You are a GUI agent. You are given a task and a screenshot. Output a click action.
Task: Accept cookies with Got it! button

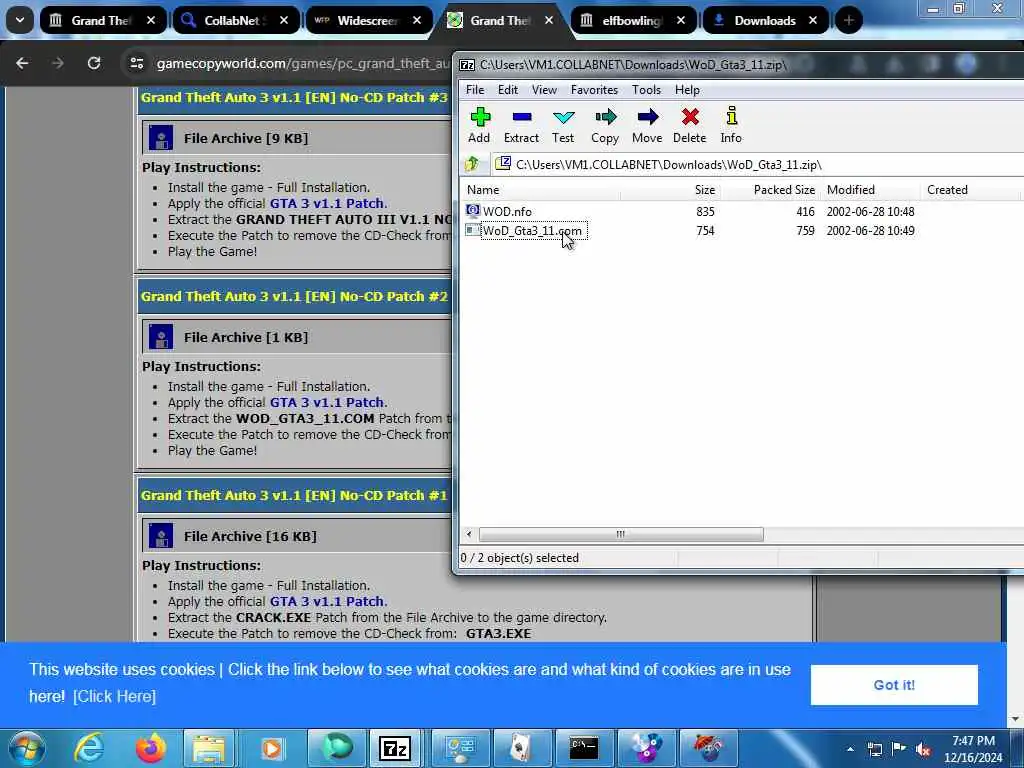(x=894, y=684)
